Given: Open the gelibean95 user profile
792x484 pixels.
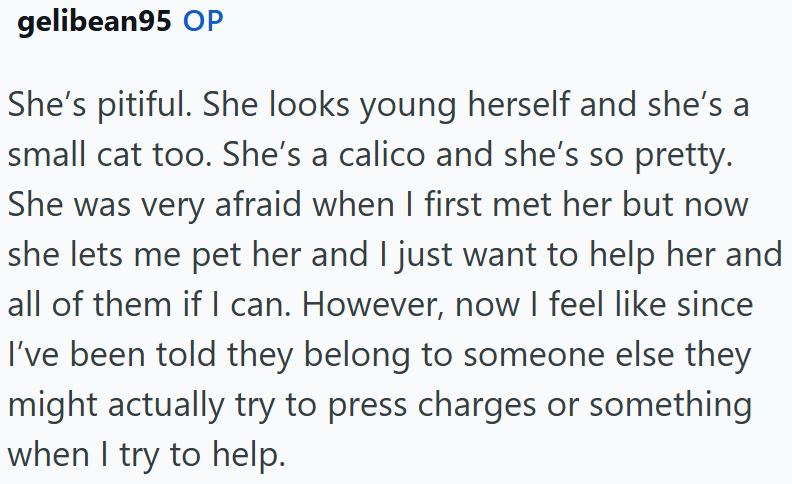Looking at the screenshot, I should 94,22.
